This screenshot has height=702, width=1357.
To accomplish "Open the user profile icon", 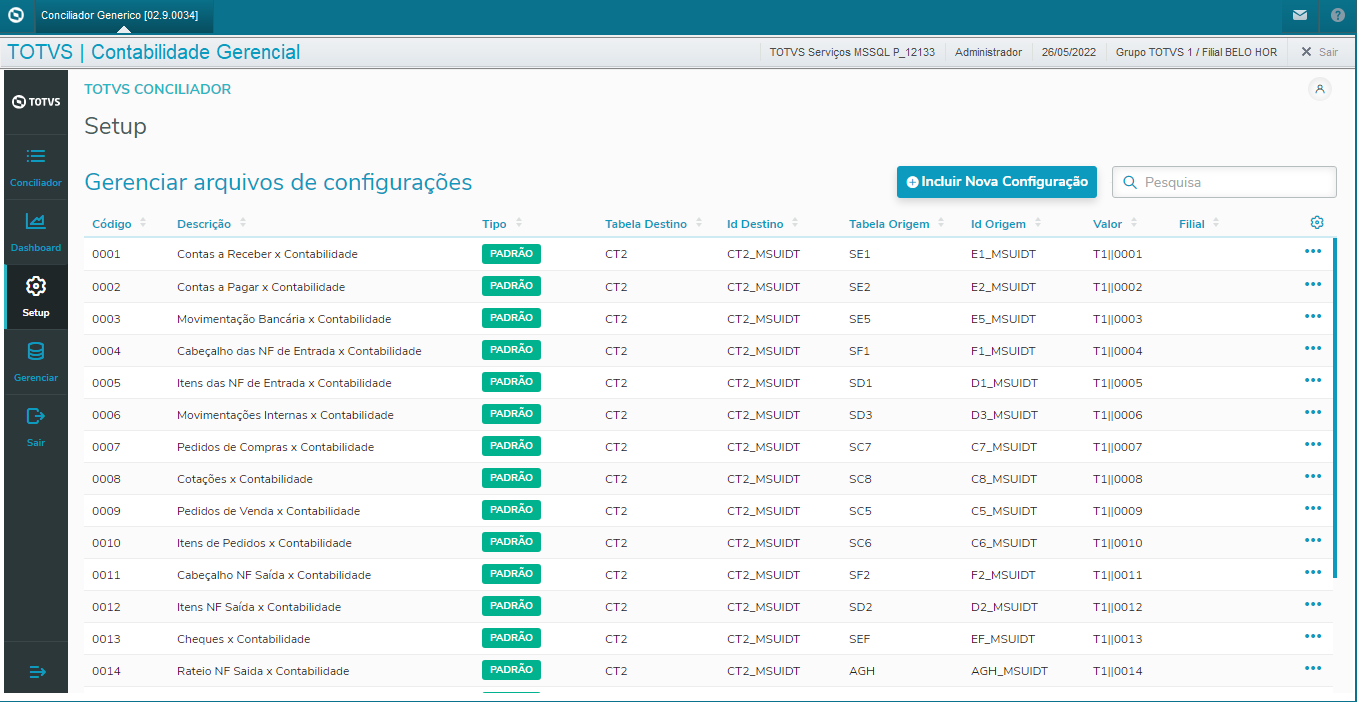I will coord(1320,89).
